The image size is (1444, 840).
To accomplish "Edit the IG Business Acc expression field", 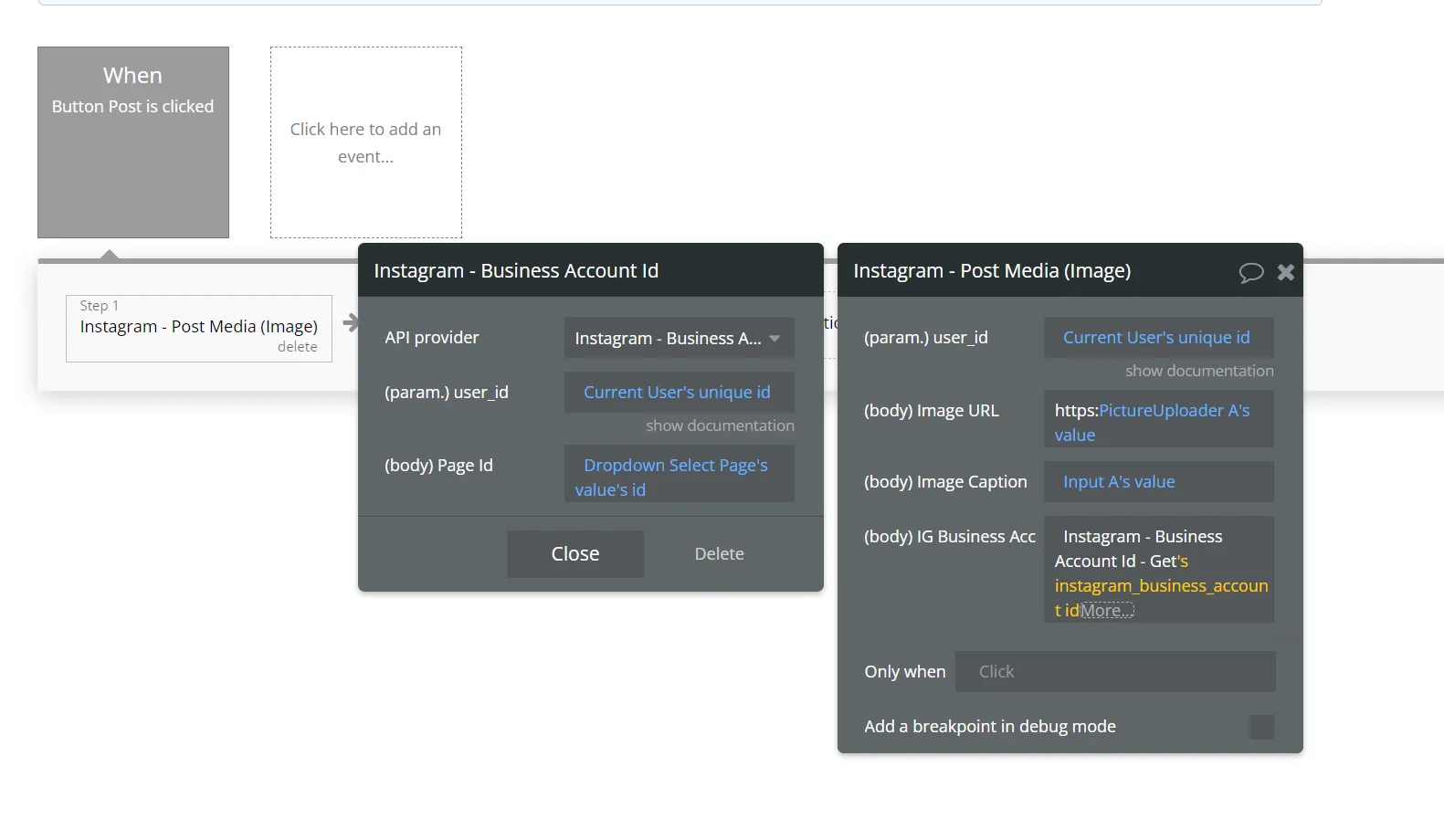I will (x=1159, y=570).
